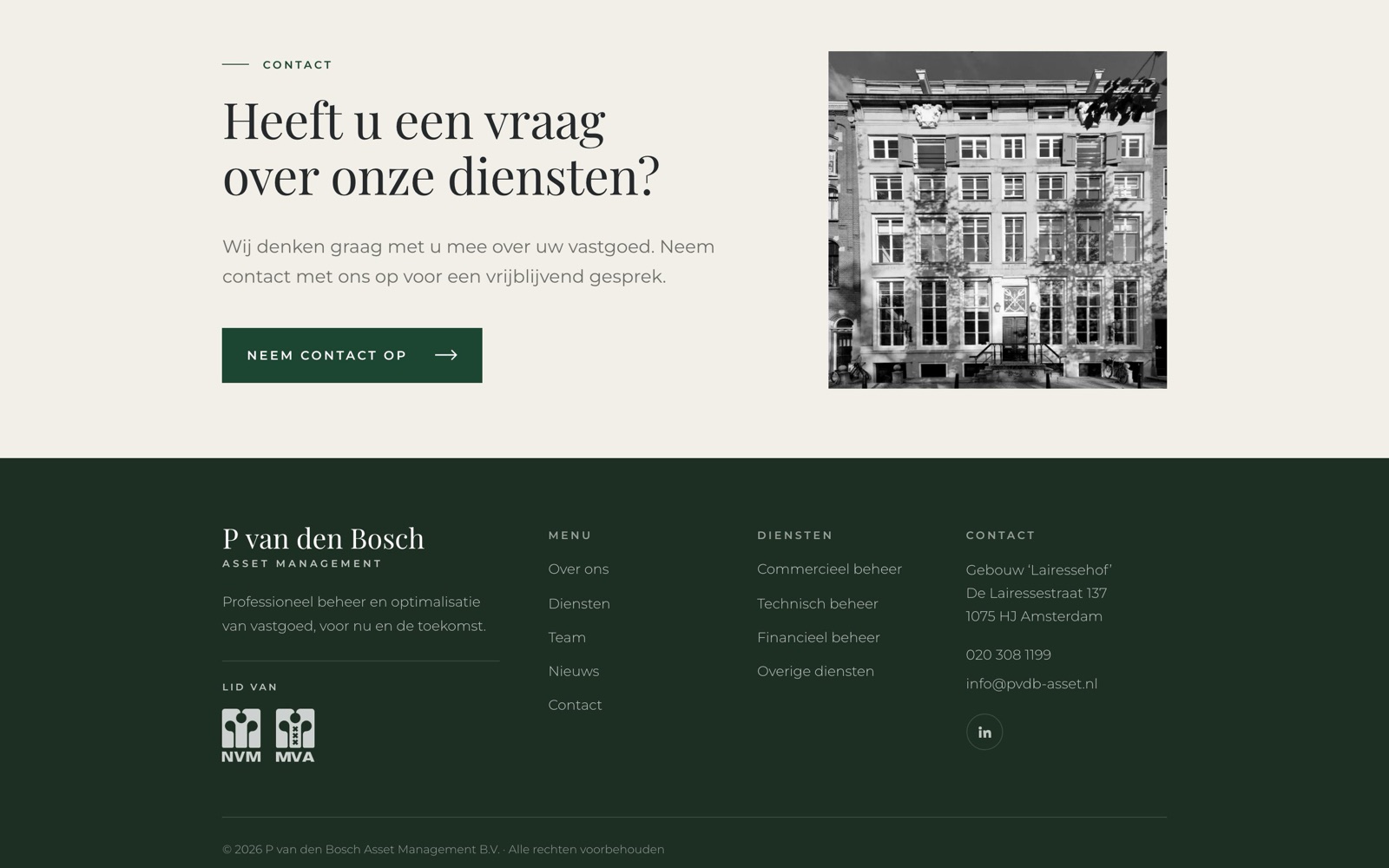Image resolution: width=1389 pixels, height=868 pixels.
Task: Click the DIENSTEN column heading
Action: click(x=795, y=536)
